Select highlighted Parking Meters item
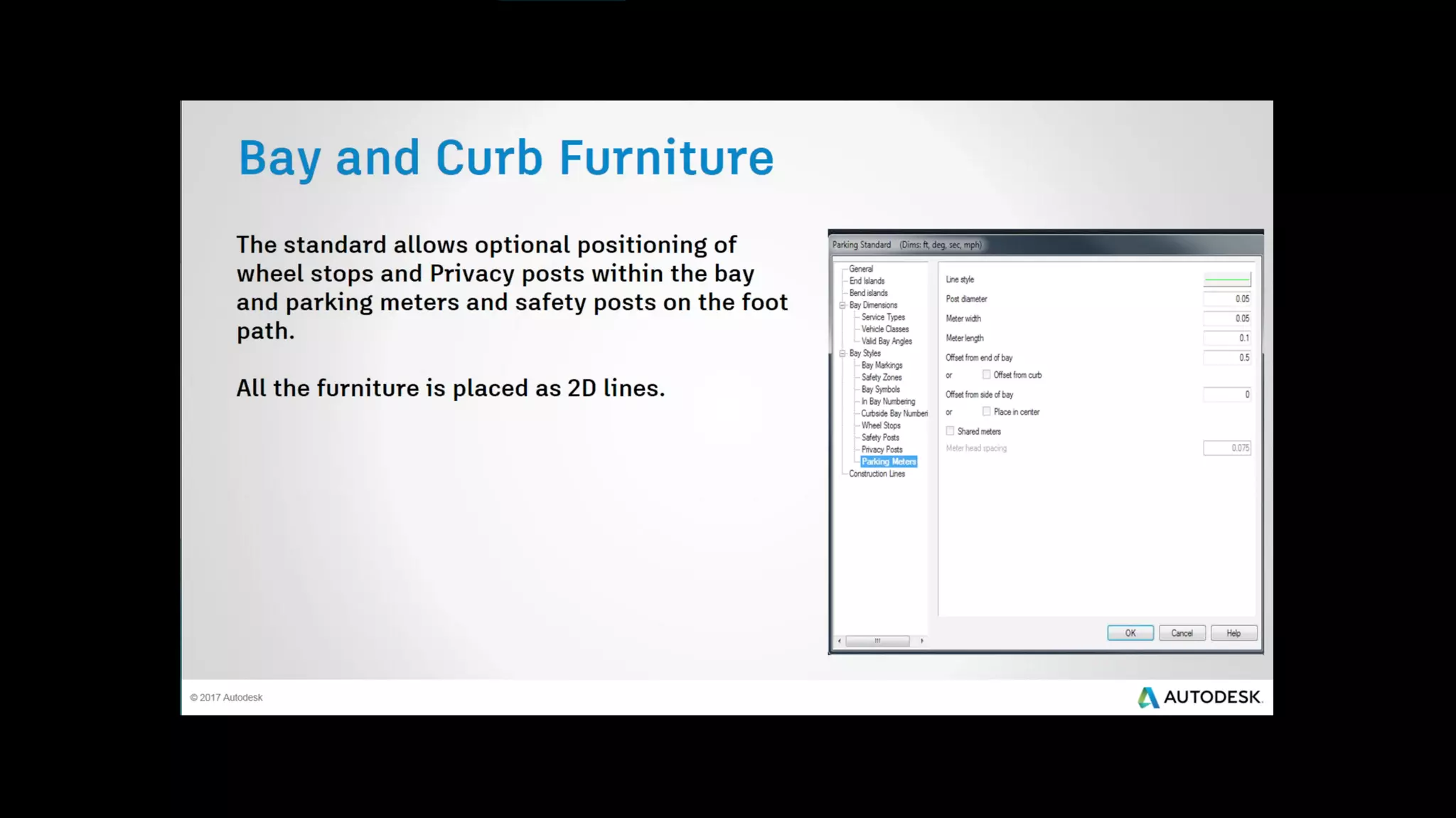Screen dimensions: 1456x818 click(x=889, y=462)
